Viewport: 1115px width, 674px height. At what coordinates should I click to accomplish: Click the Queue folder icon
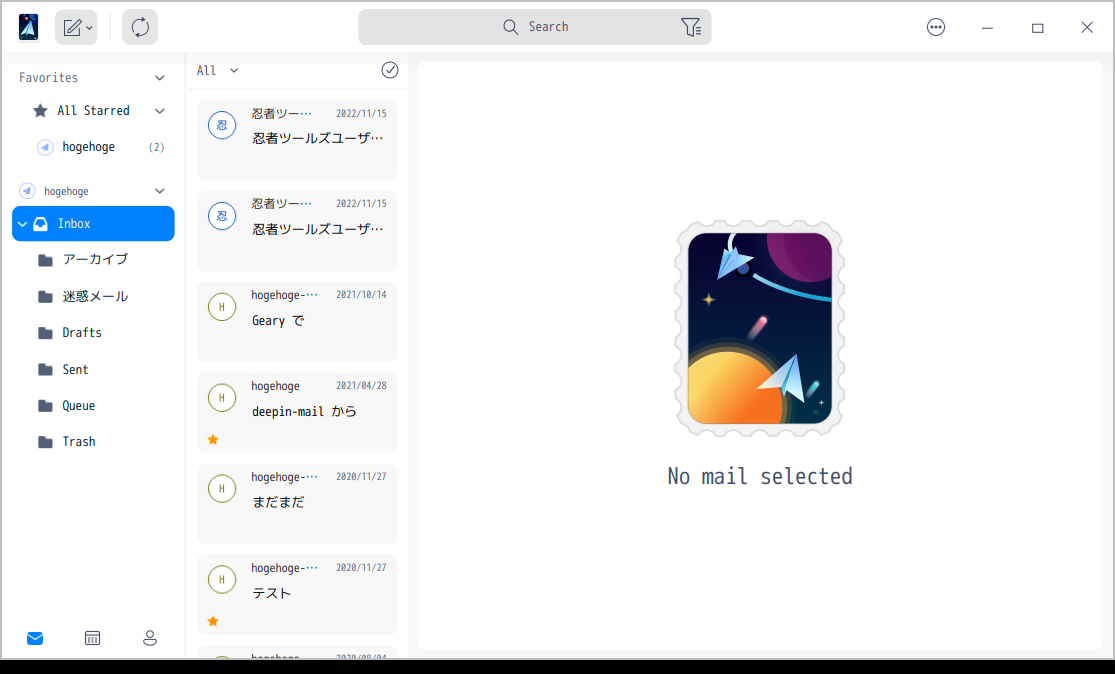(46, 406)
